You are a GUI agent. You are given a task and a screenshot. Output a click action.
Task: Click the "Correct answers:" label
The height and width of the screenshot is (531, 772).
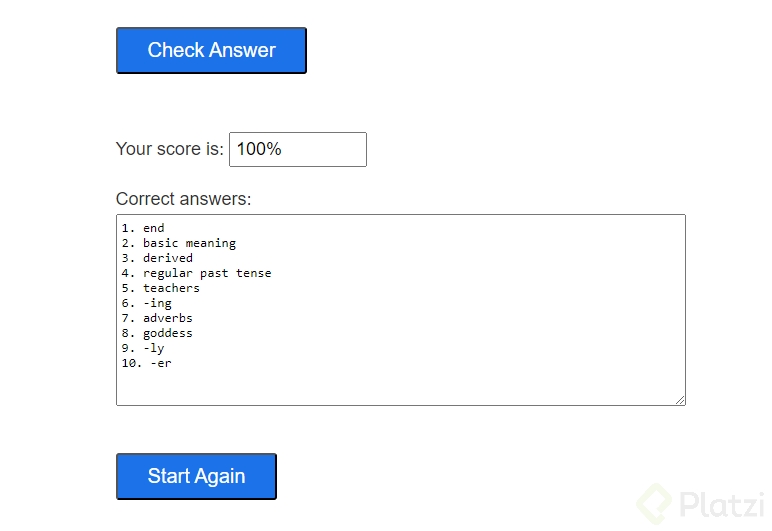coord(183,199)
